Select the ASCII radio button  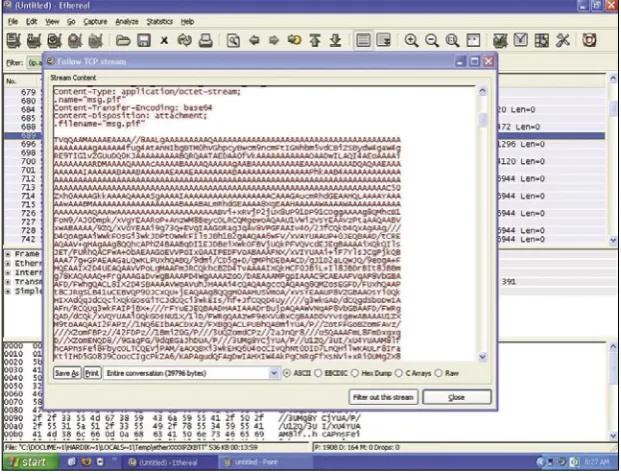[x=287, y=373]
